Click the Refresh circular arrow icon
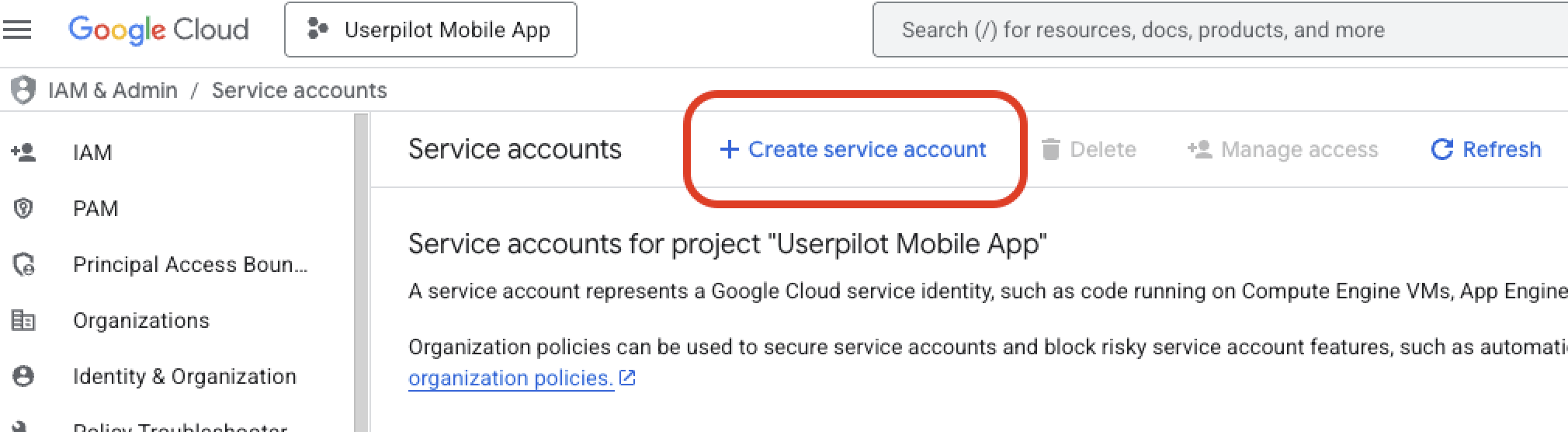Screen dimensions: 1568x432 coord(1441,149)
